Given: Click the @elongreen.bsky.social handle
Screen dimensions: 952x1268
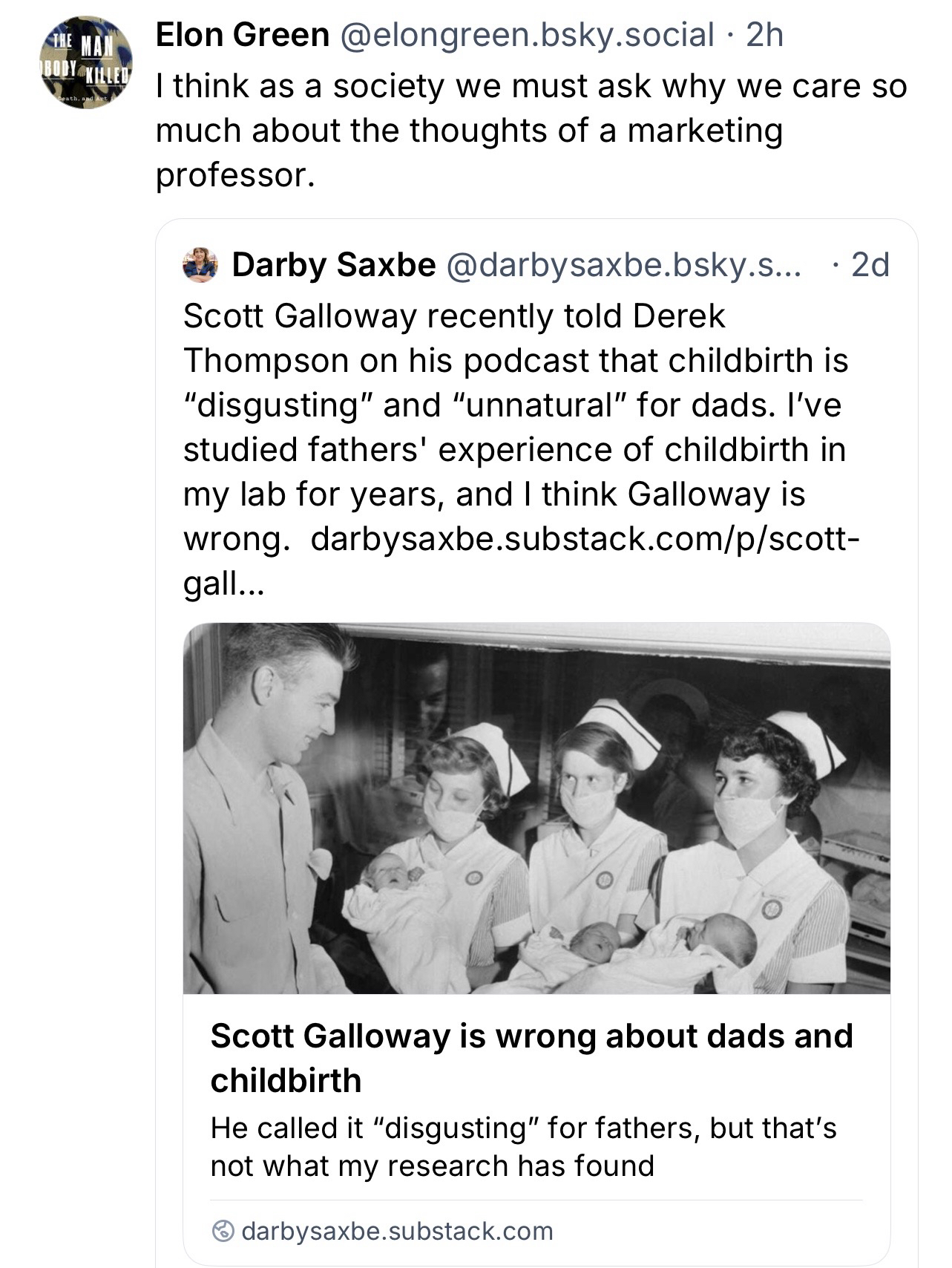Looking at the screenshot, I should (x=527, y=35).
